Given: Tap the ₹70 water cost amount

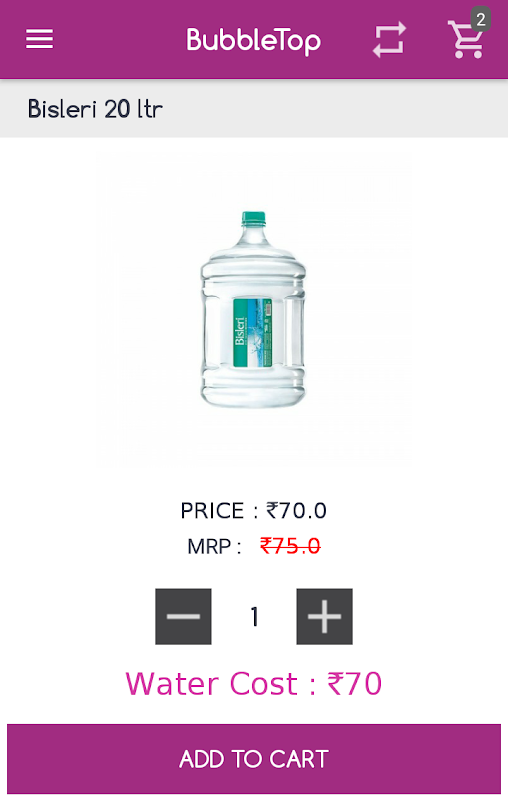Looking at the screenshot, I should [354, 684].
